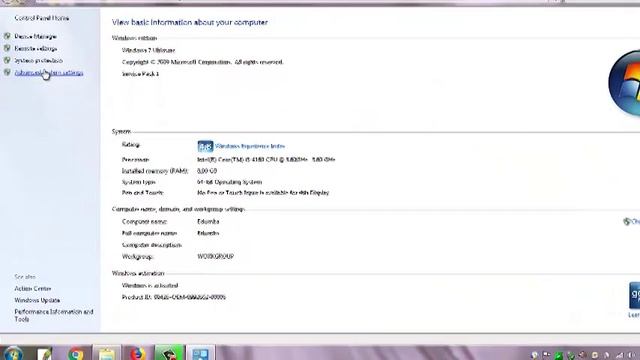Go to Control Panel Home
The width and height of the screenshot is (640, 360).
(x=42, y=18)
